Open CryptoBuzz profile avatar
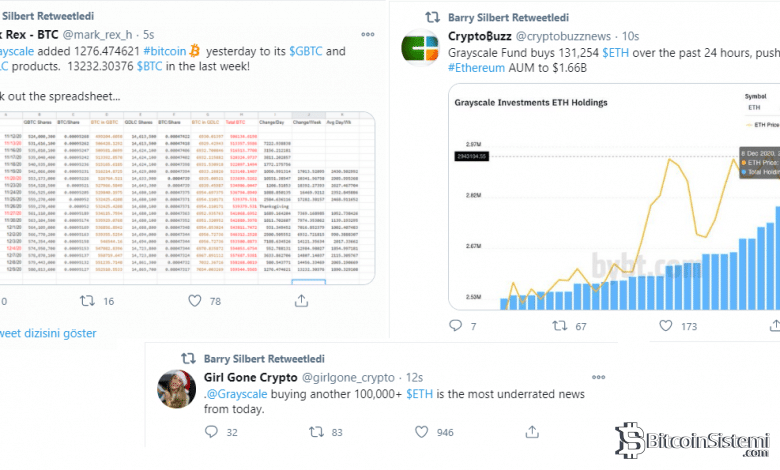 [x=420, y=50]
